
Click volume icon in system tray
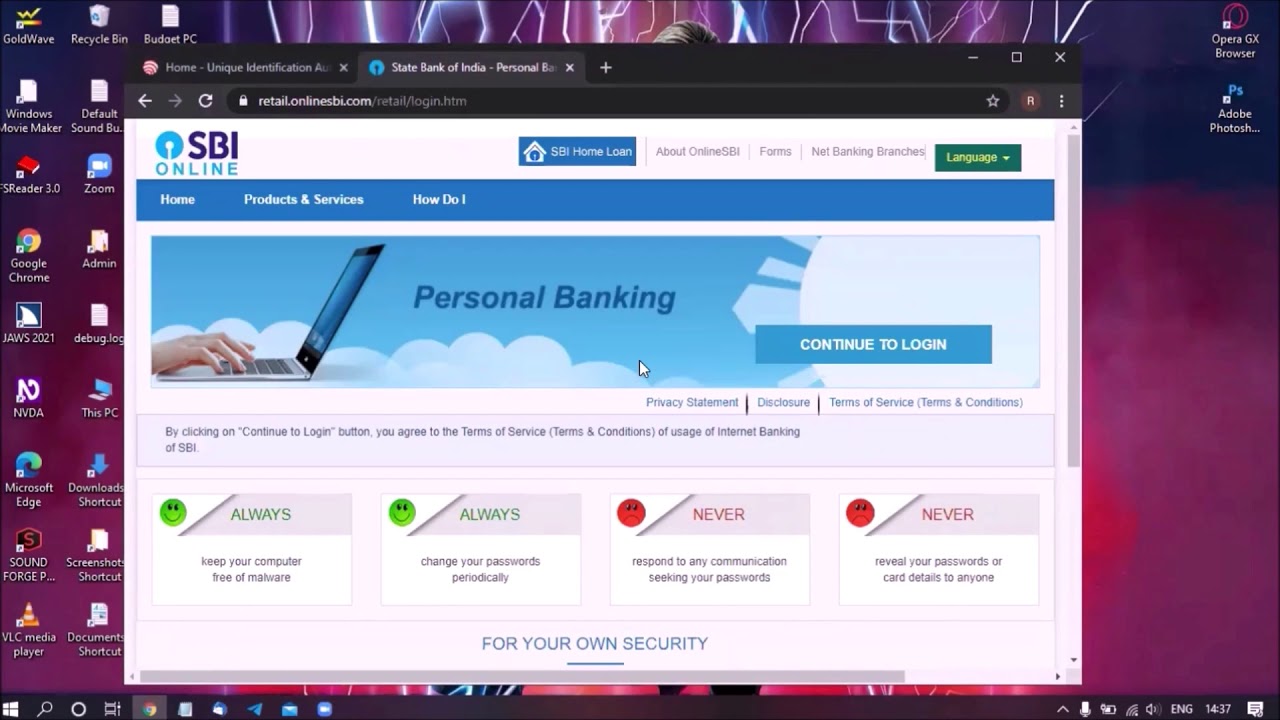pyautogui.click(x=1151, y=709)
